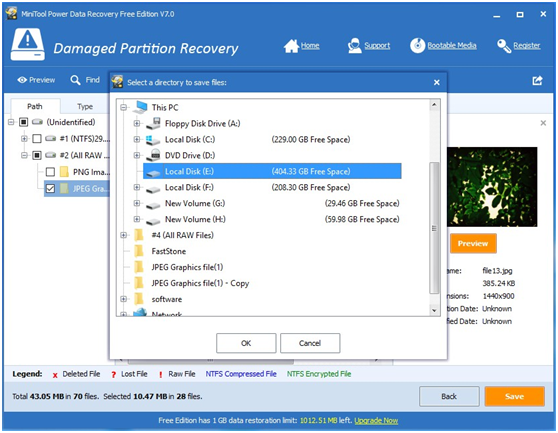Collapse the (Unidentified) disk tree node

pyautogui.click(x=11, y=122)
